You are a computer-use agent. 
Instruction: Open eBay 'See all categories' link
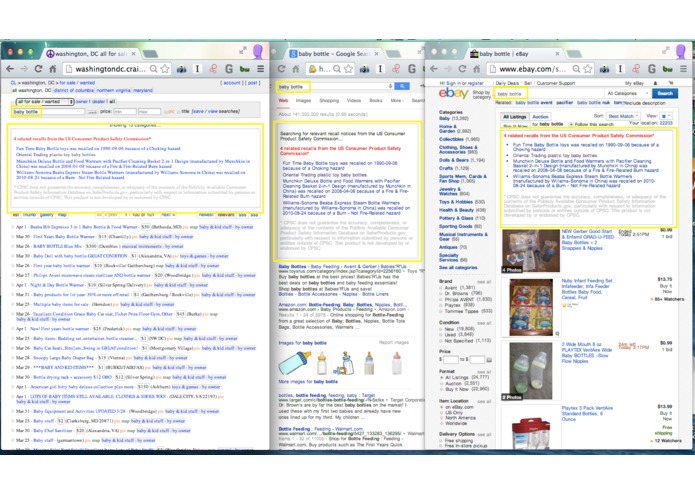click(x=458, y=268)
